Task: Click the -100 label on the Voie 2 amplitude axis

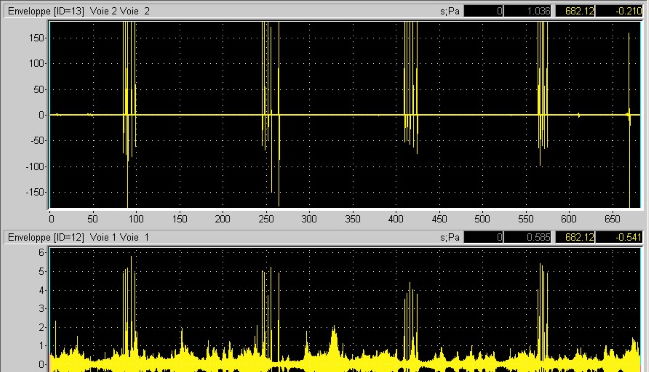Action: [35, 166]
